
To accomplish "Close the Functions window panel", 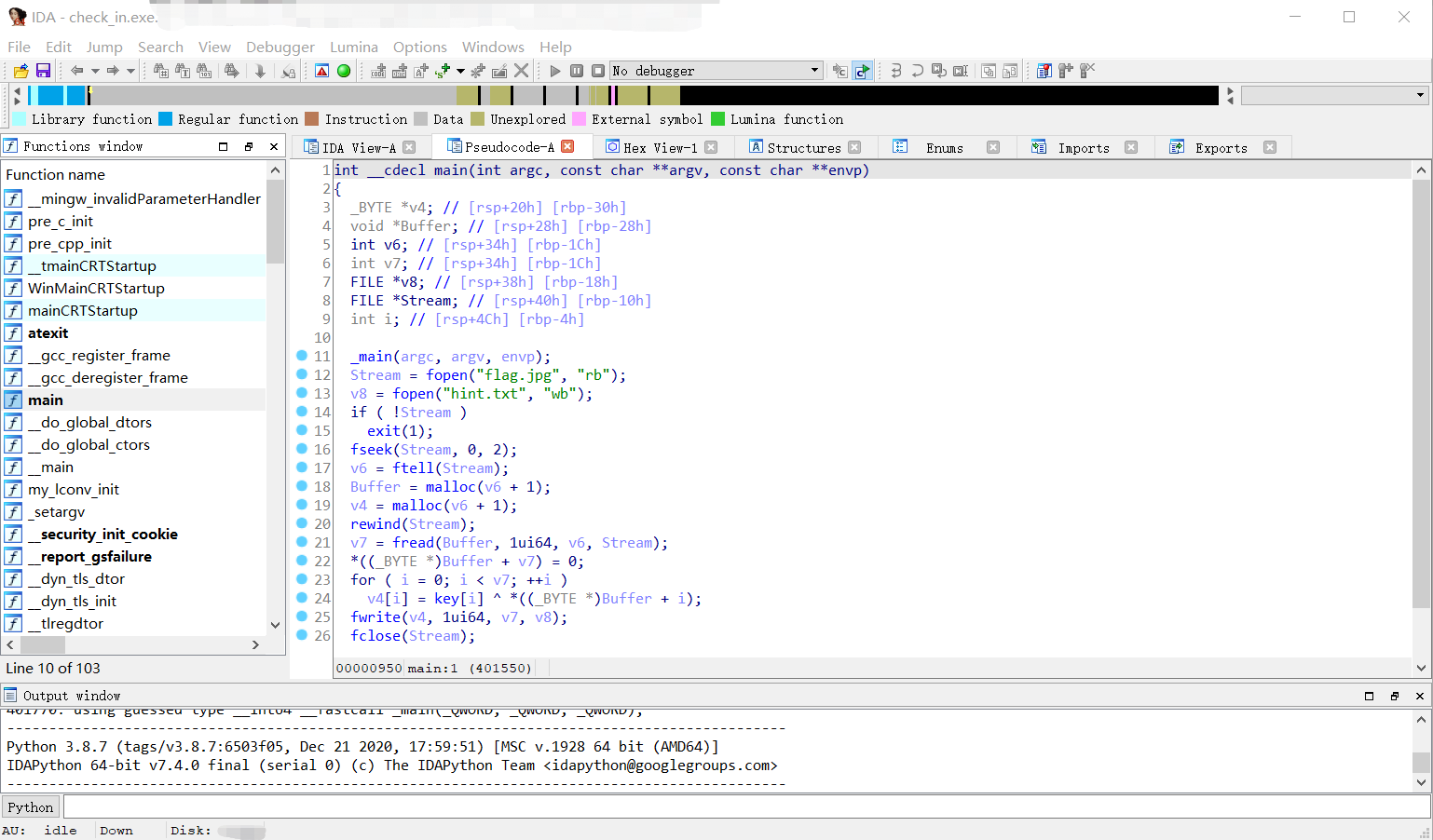I will [274, 146].
